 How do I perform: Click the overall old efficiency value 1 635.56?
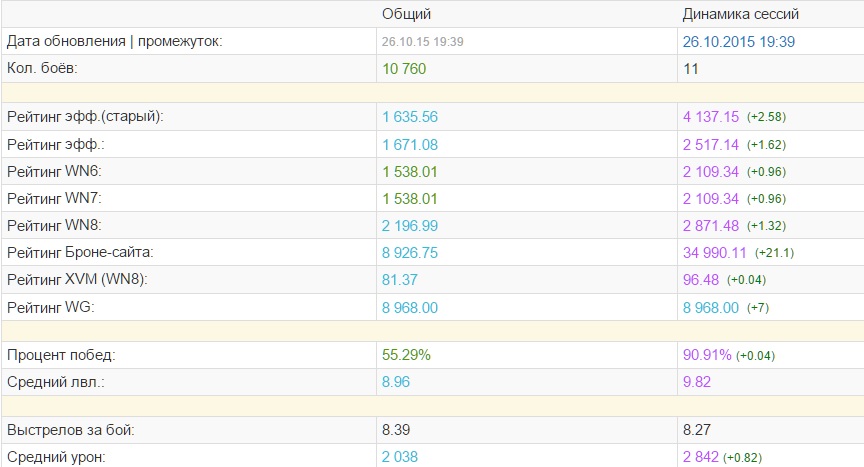pos(410,117)
